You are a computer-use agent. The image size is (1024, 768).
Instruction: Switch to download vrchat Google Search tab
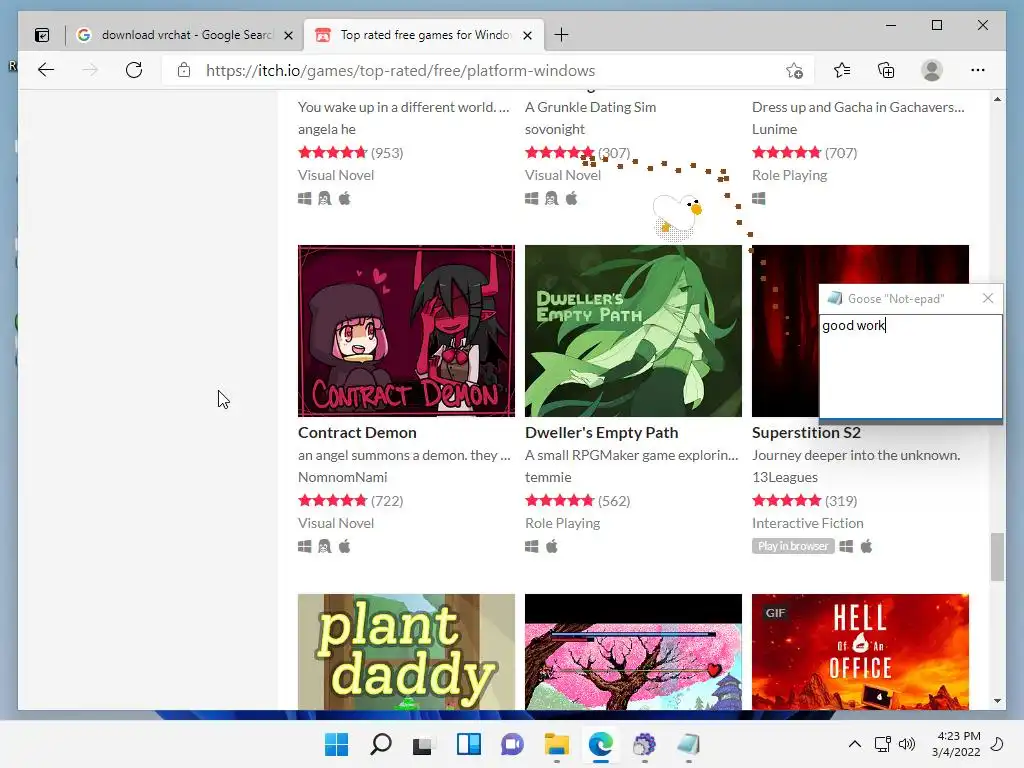(x=185, y=35)
